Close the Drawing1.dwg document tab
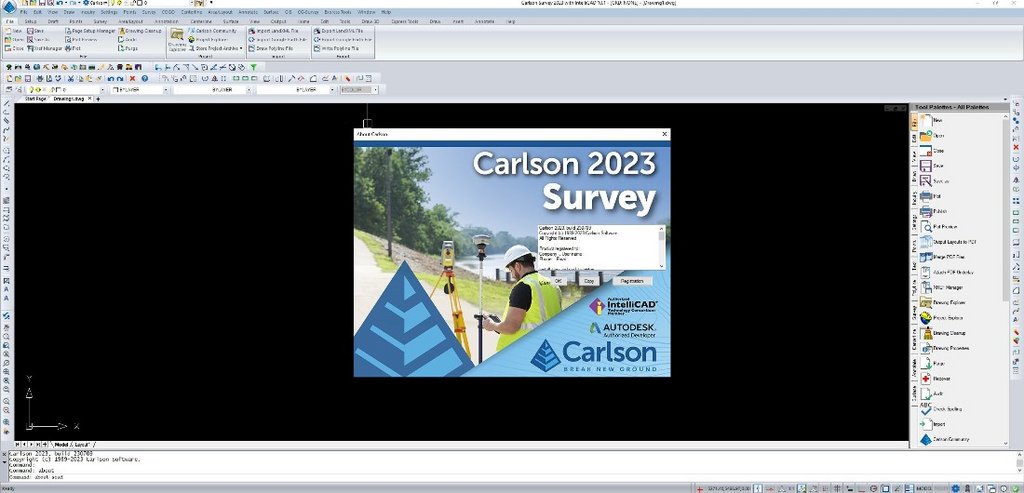Screen dimensions: 1024x493 (x=91, y=99)
